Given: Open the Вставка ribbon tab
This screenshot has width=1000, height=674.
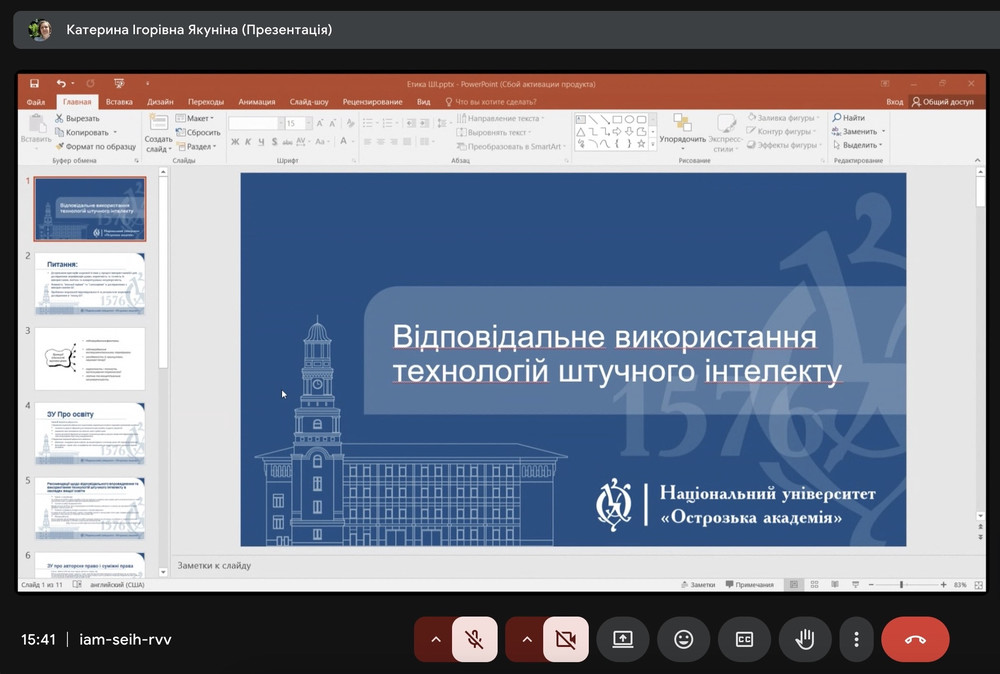Looking at the screenshot, I should pos(119,102).
